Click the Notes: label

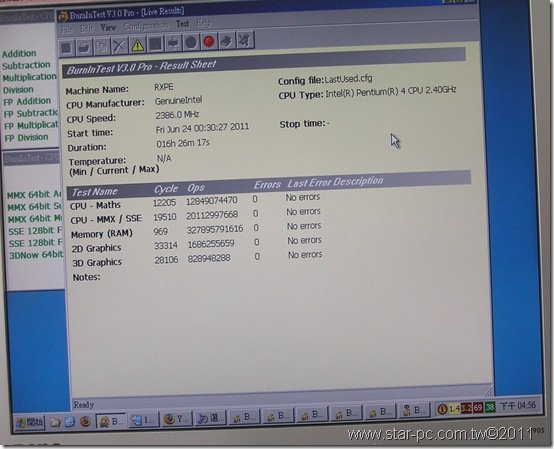pyautogui.click(x=87, y=278)
